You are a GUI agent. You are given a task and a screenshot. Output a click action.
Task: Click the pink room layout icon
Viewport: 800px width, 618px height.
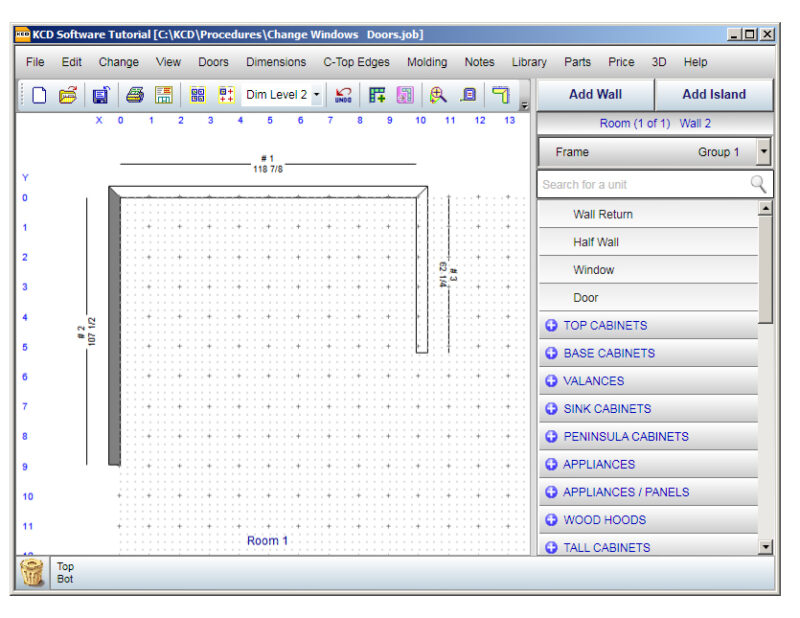(x=405, y=95)
